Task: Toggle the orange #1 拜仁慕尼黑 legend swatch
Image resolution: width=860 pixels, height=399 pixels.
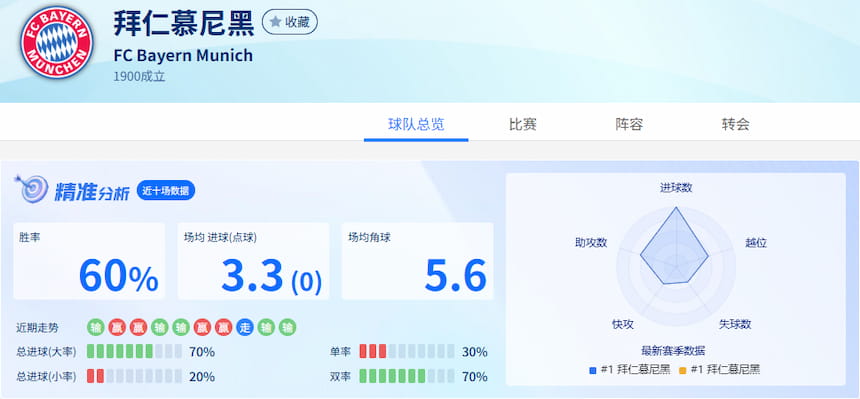Action: click(x=682, y=370)
